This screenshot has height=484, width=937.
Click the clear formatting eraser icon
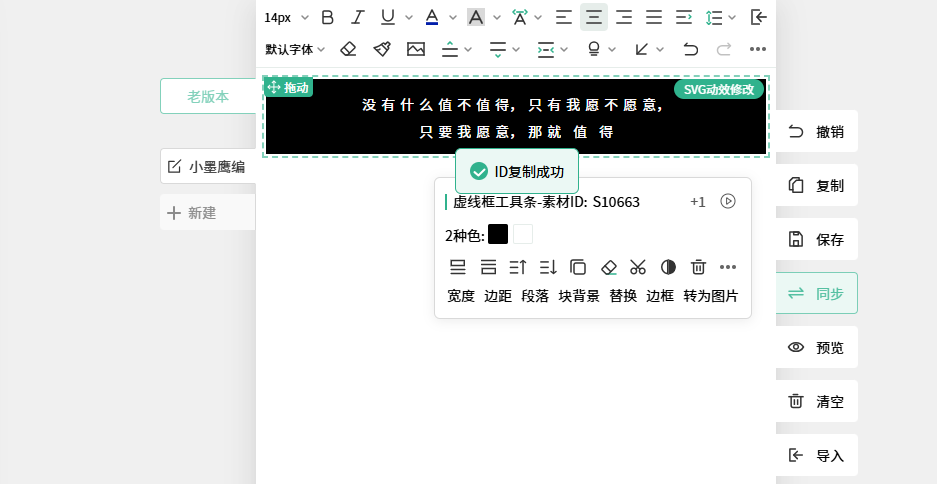pyautogui.click(x=348, y=49)
